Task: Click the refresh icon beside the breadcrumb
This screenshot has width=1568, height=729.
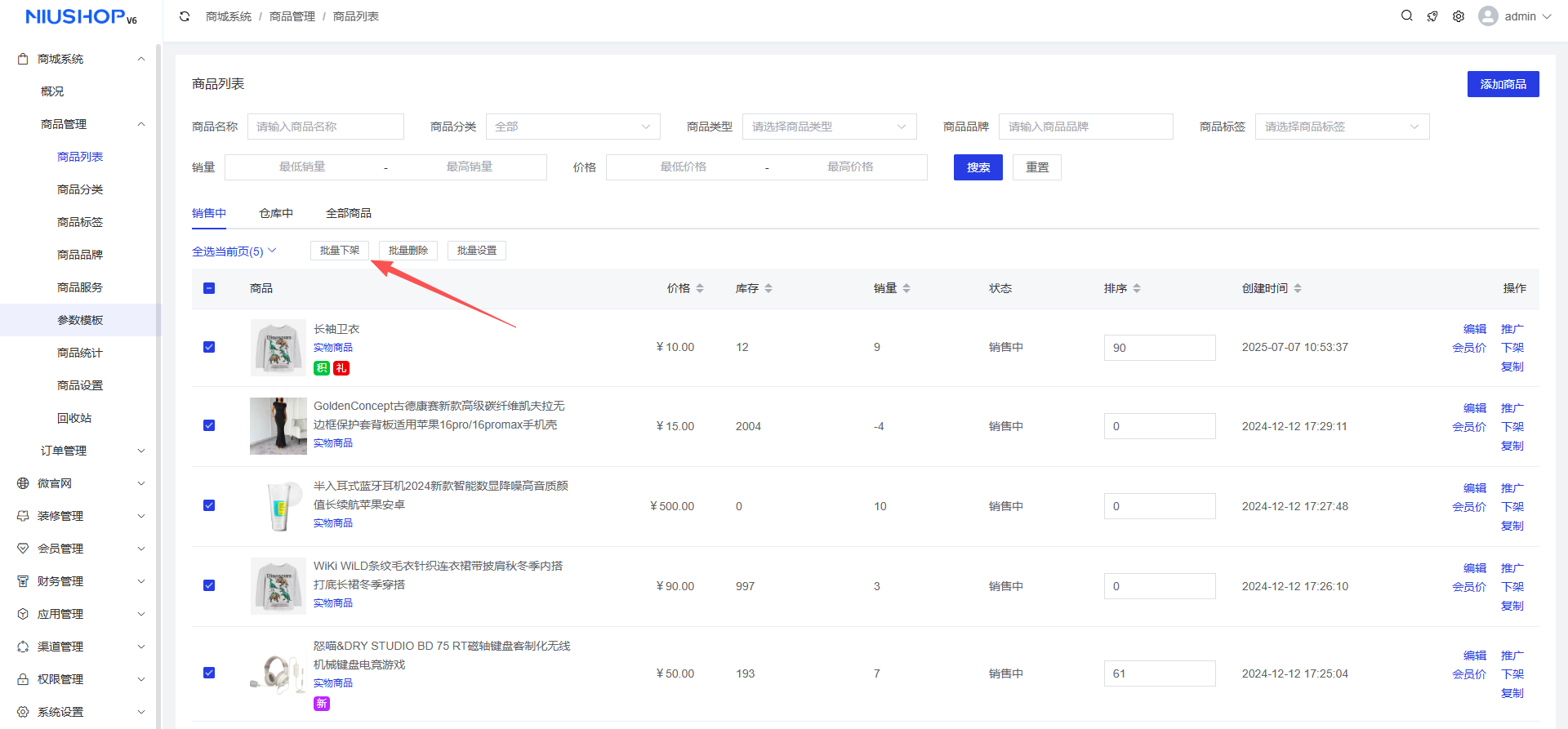Action: click(x=185, y=16)
